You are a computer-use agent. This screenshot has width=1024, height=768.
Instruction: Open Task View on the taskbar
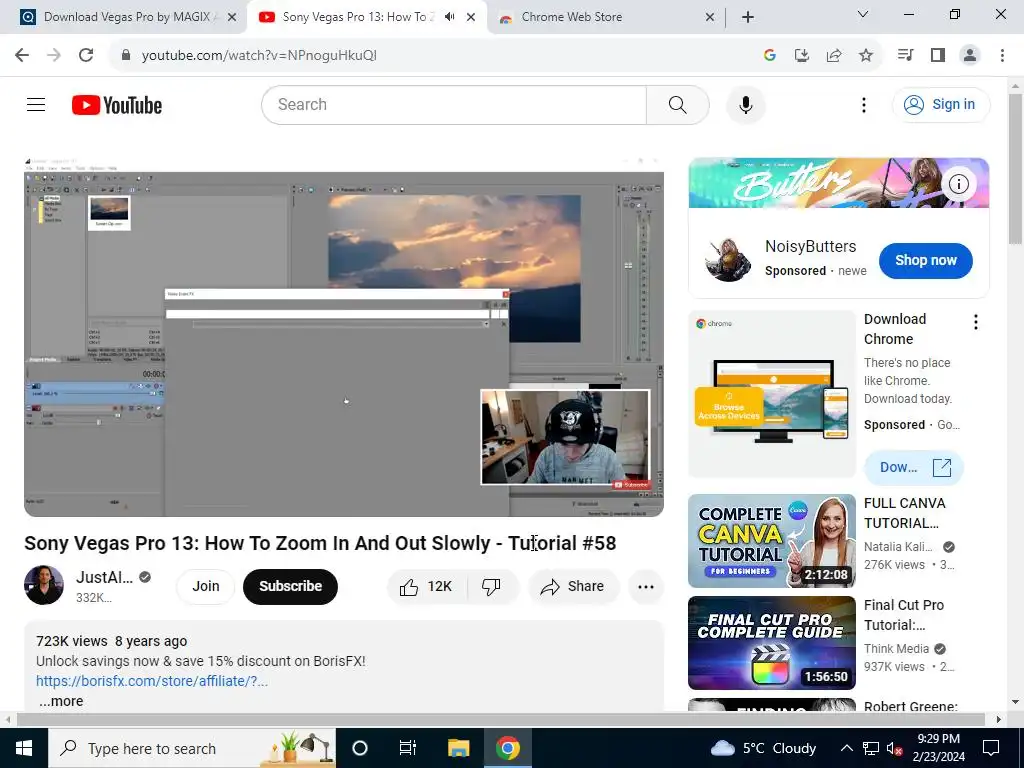(407, 748)
